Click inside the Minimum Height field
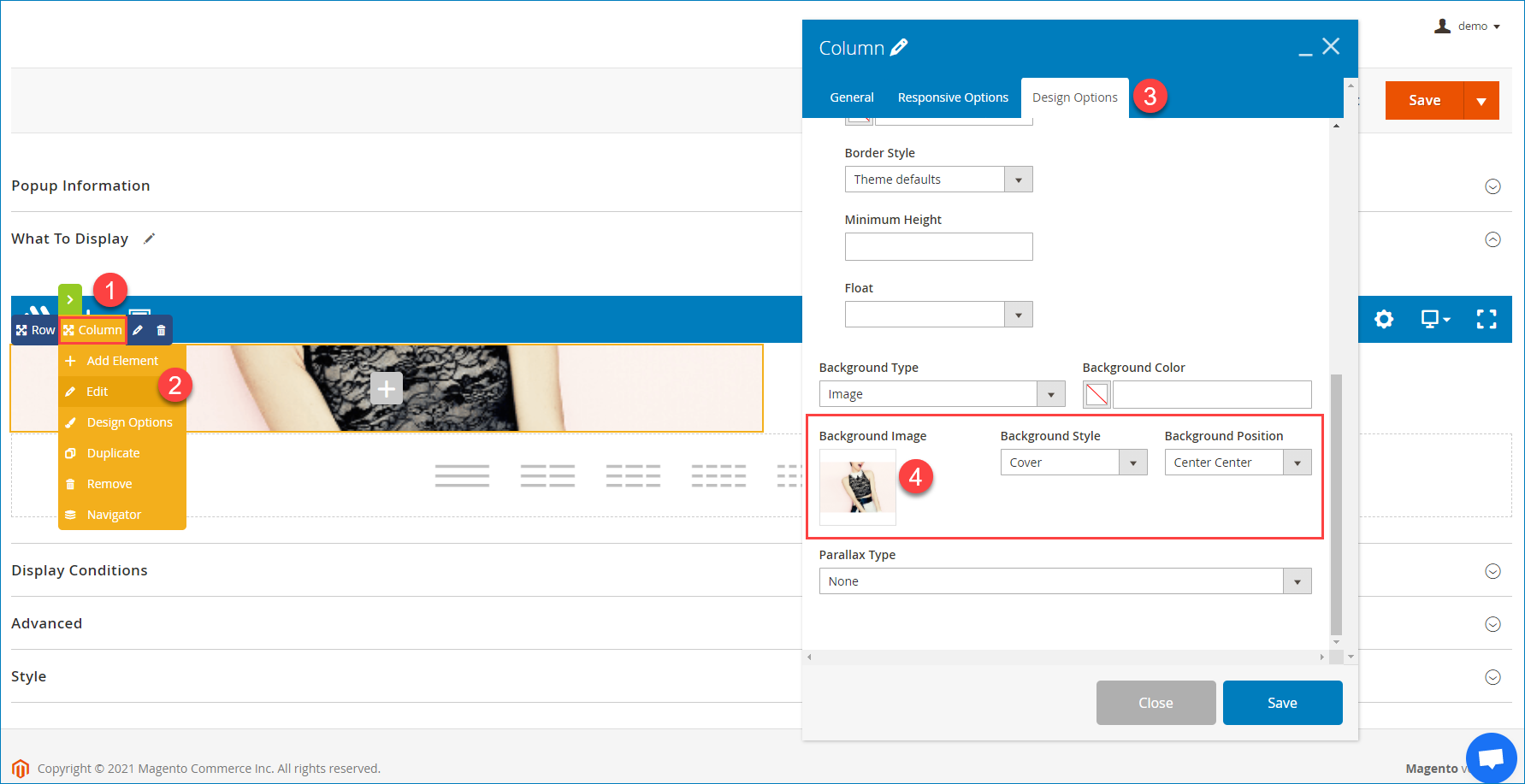 [x=938, y=246]
